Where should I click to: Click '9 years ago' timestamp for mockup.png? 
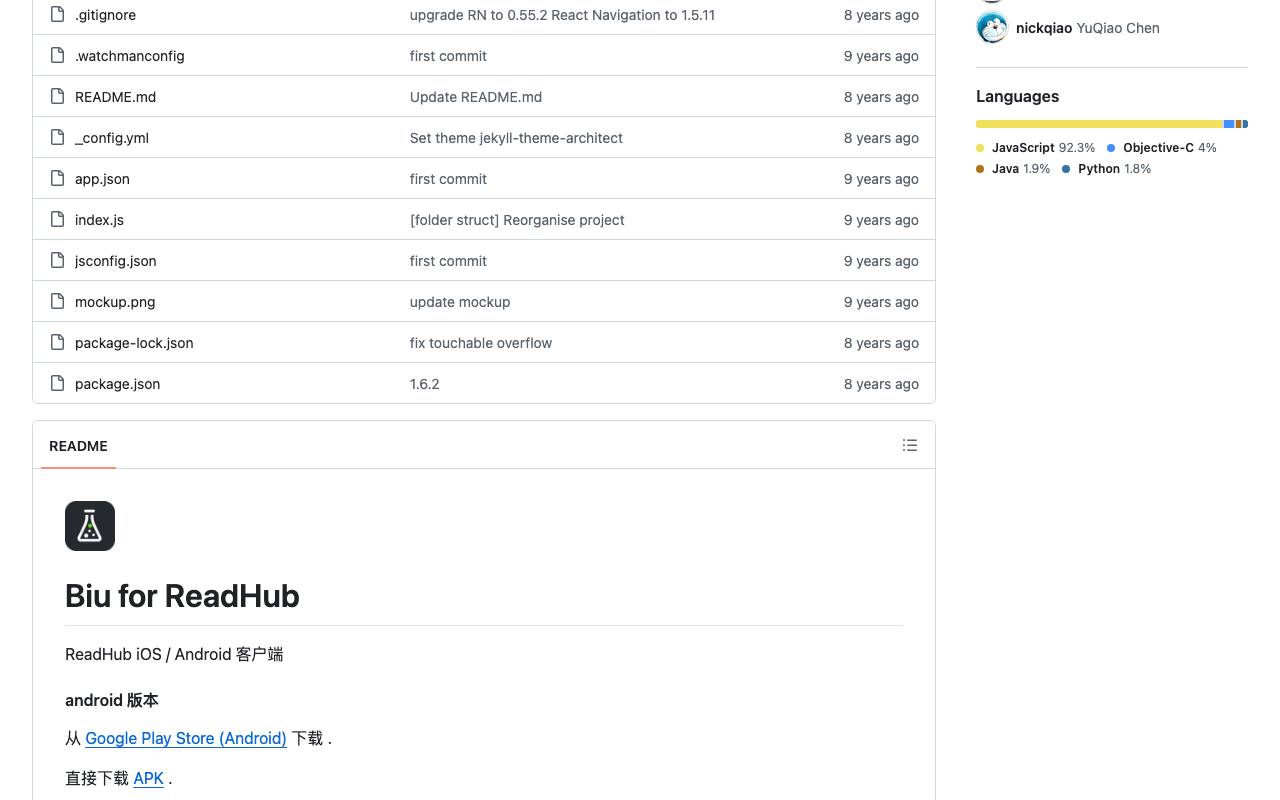tap(881, 302)
